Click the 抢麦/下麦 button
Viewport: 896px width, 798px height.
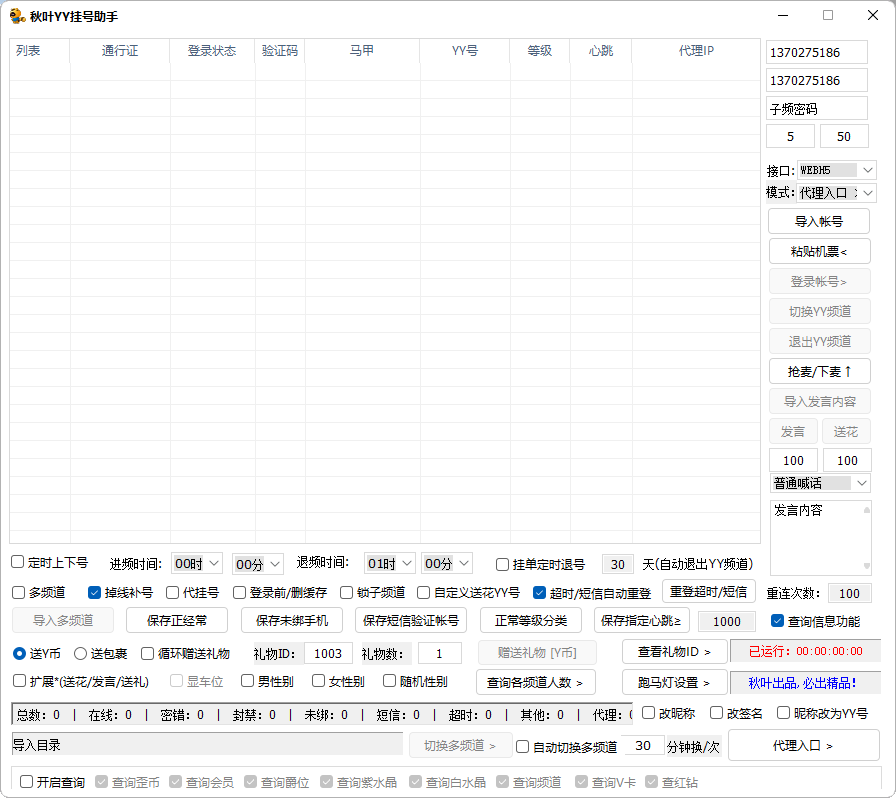pos(820,371)
